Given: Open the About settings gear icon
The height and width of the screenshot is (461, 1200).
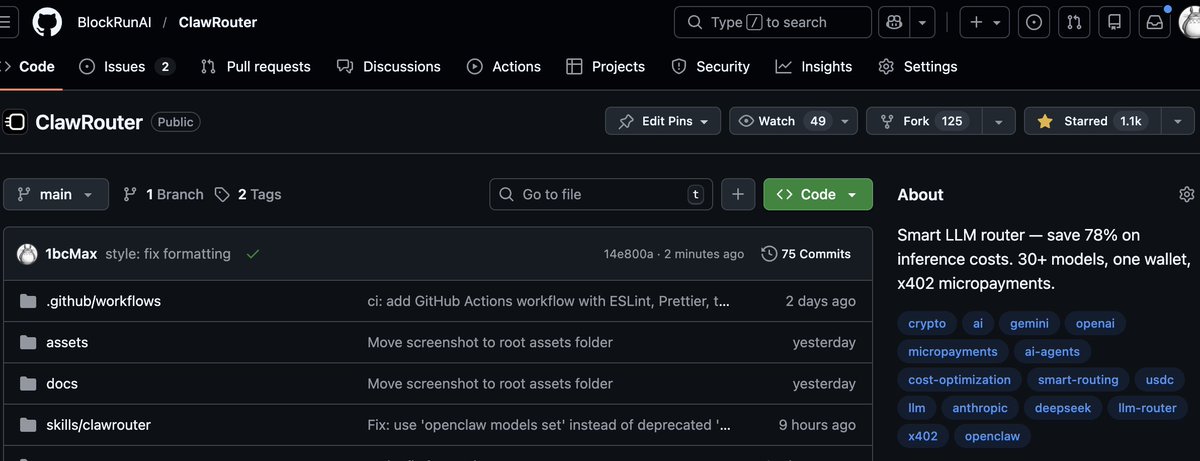Looking at the screenshot, I should pyautogui.click(x=1187, y=194).
